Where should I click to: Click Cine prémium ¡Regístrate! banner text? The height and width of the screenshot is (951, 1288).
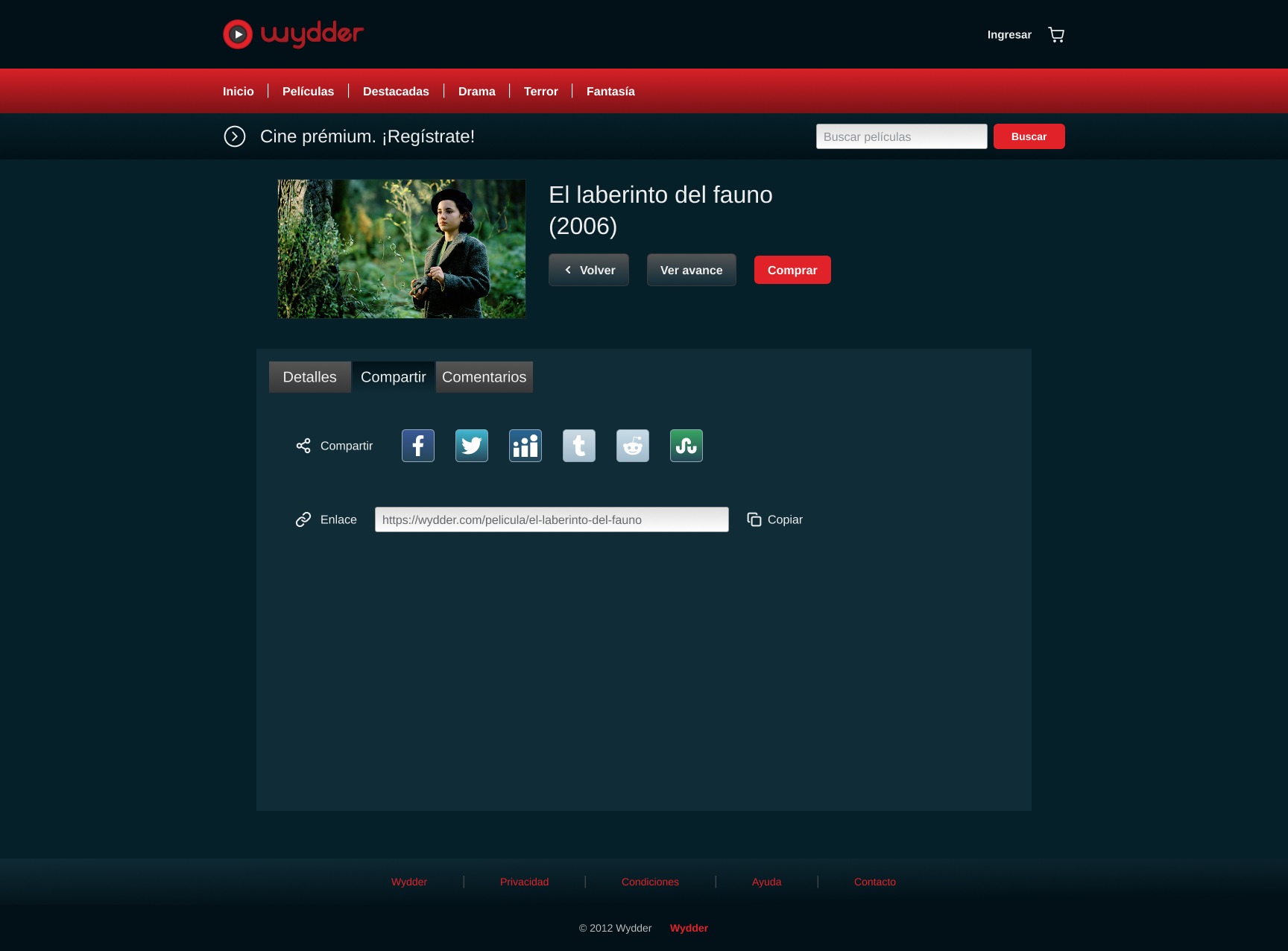367,136
